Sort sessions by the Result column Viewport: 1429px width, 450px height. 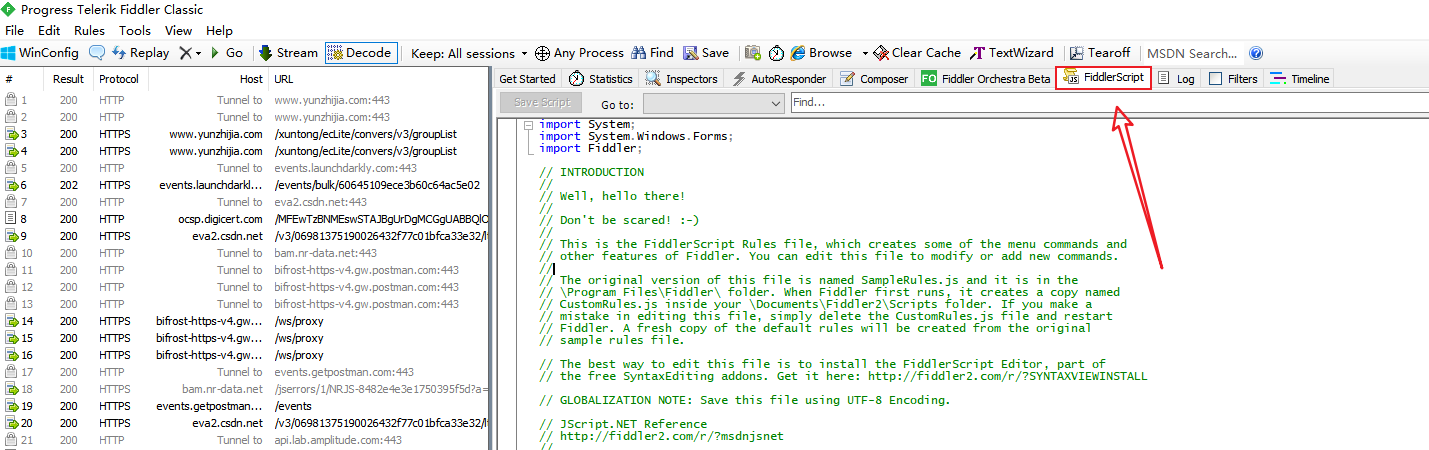tap(68, 79)
